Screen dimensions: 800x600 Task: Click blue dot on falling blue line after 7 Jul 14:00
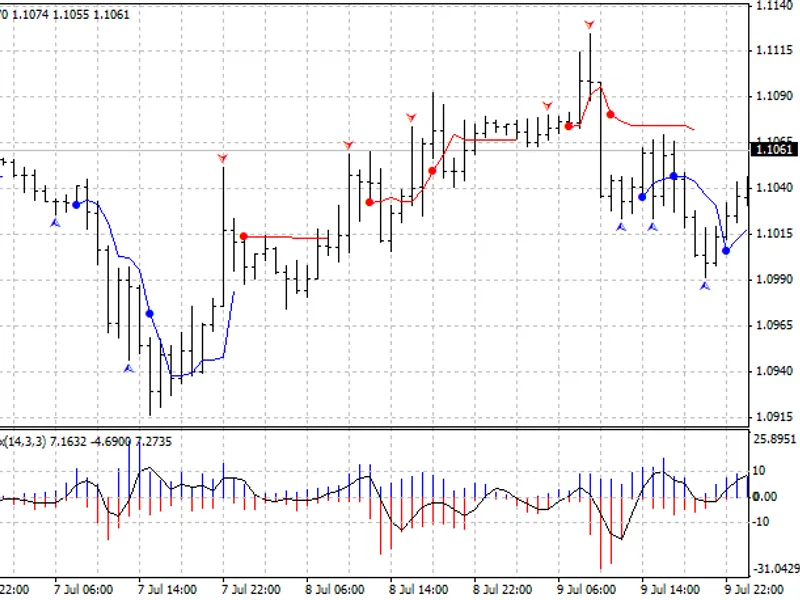tap(149, 313)
